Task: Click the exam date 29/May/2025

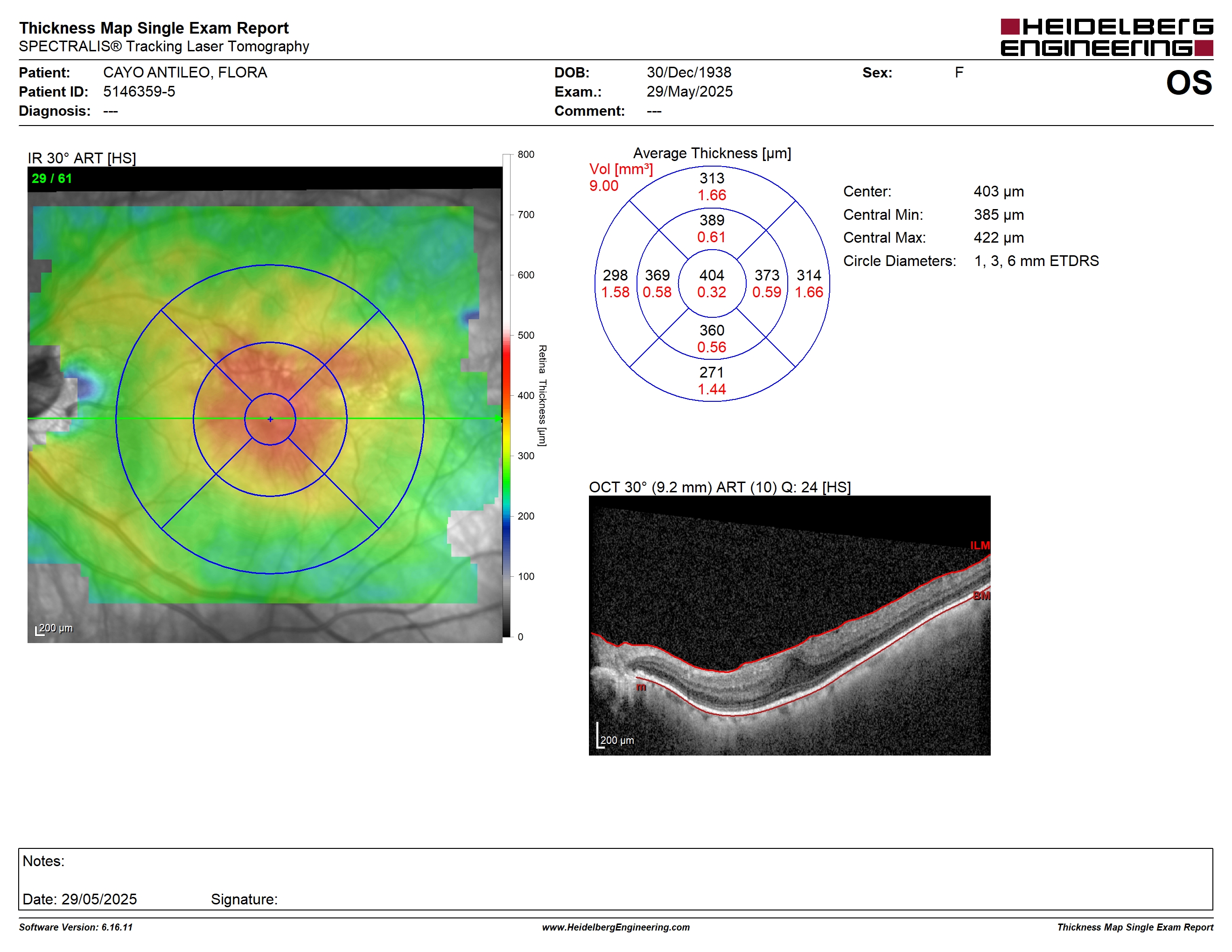Action: (x=689, y=91)
